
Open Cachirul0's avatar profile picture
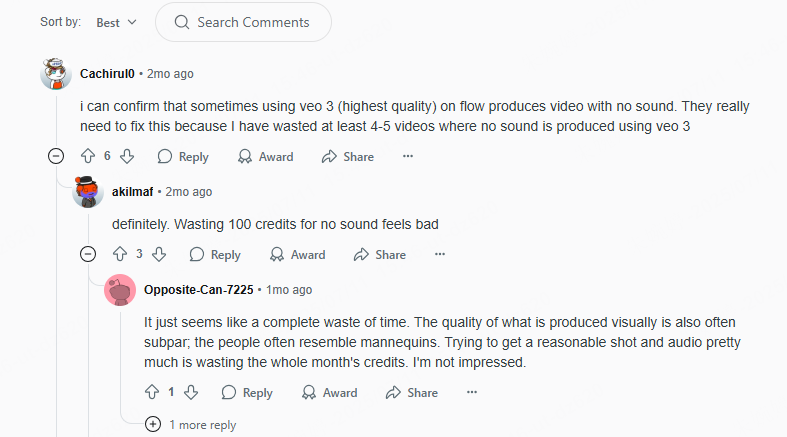click(x=55, y=74)
